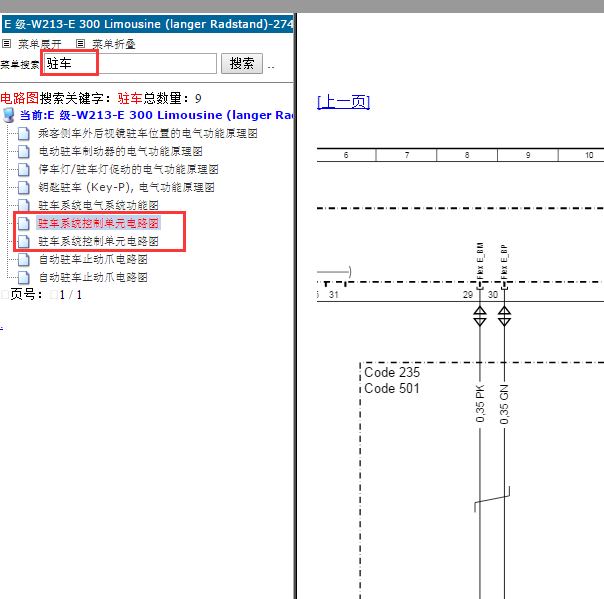Click red 电路图 text in search summary
The width and height of the screenshot is (604, 599).
pyautogui.click(x=20, y=98)
